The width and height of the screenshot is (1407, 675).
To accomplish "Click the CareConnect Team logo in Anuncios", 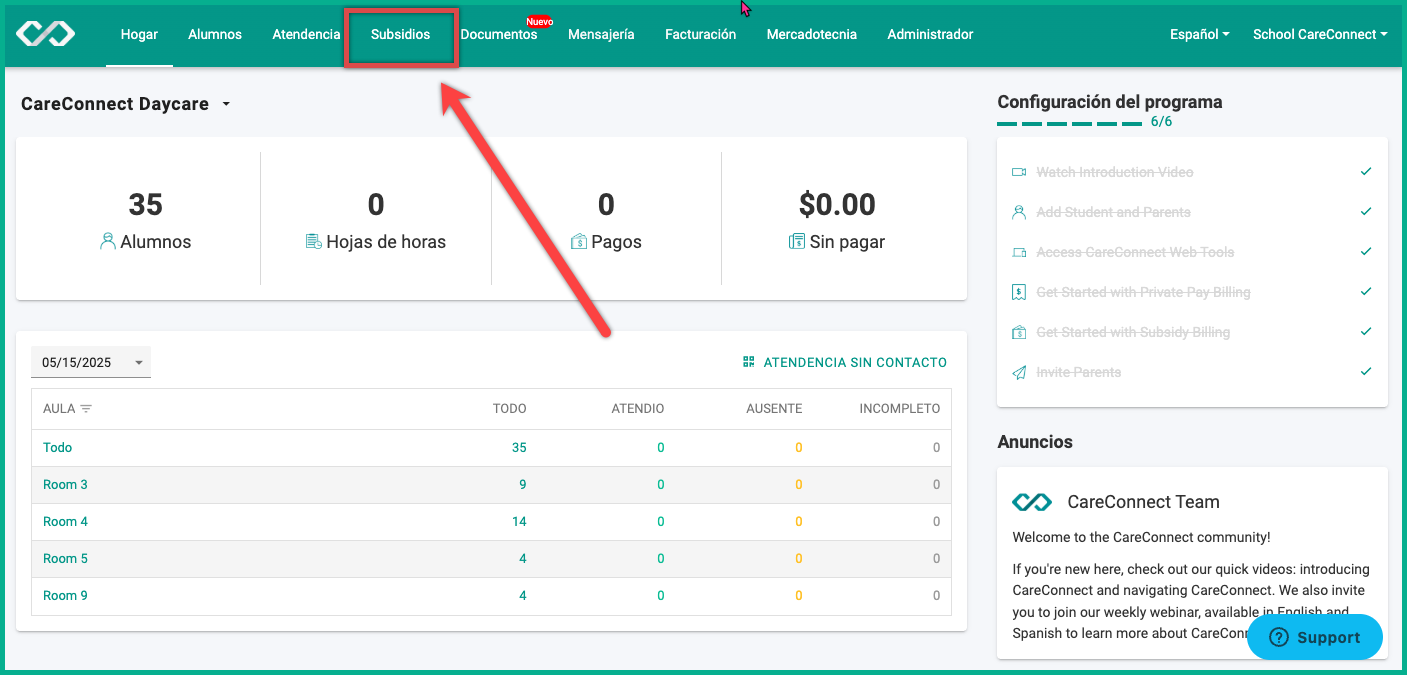I will (1032, 502).
